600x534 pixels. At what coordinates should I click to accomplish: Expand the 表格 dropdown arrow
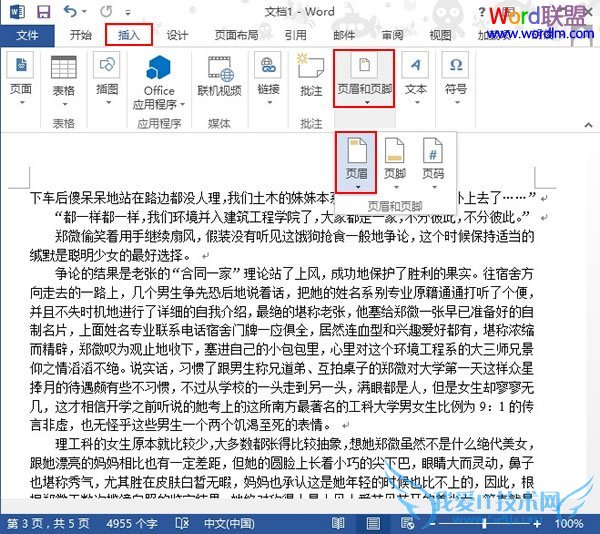click(x=65, y=104)
